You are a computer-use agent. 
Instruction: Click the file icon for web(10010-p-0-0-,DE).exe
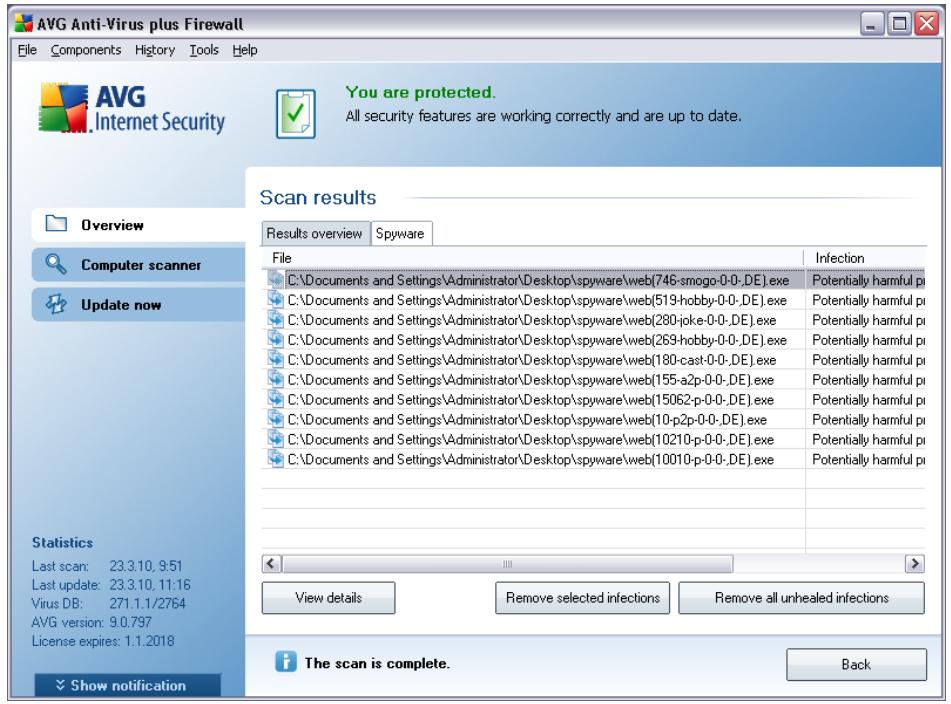[275, 460]
